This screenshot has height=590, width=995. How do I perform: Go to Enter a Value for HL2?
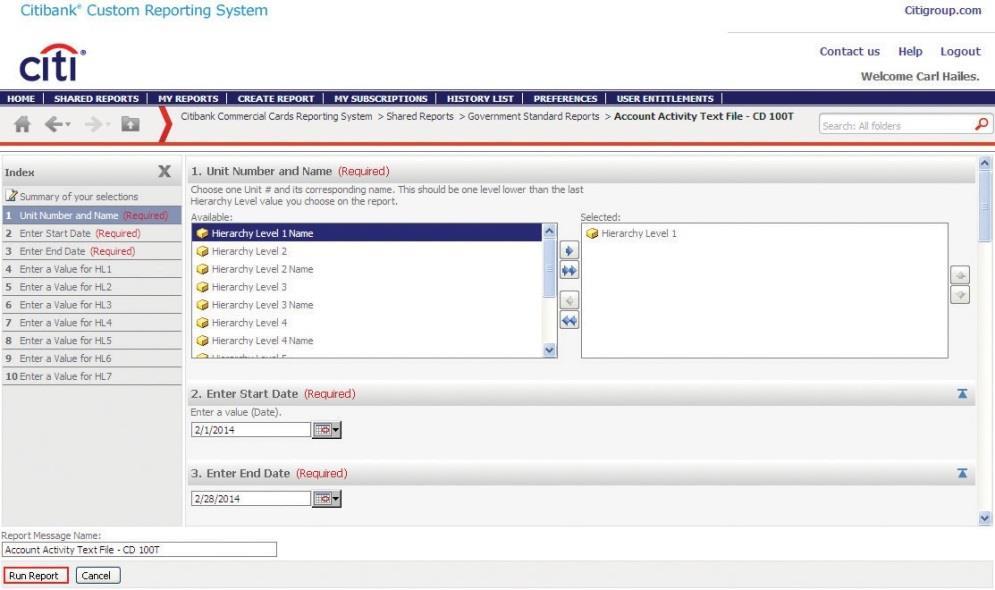[x=92, y=286]
